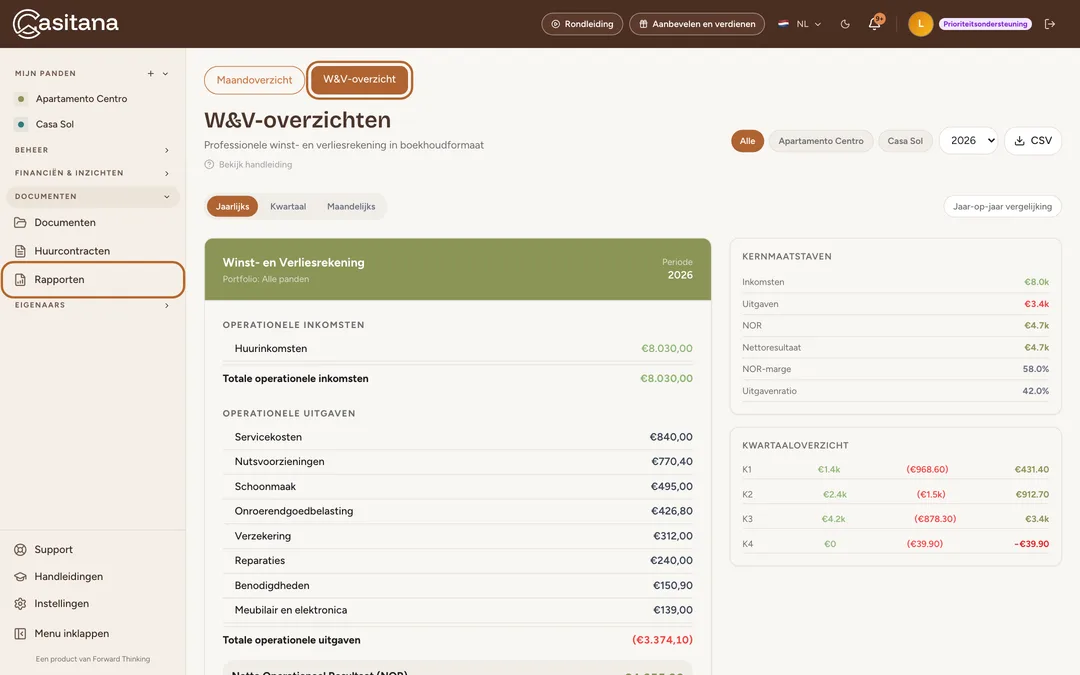Click Prioriteitsondersteuning badge
Viewport: 1080px width, 675px height.
pyautogui.click(x=985, y=24)
